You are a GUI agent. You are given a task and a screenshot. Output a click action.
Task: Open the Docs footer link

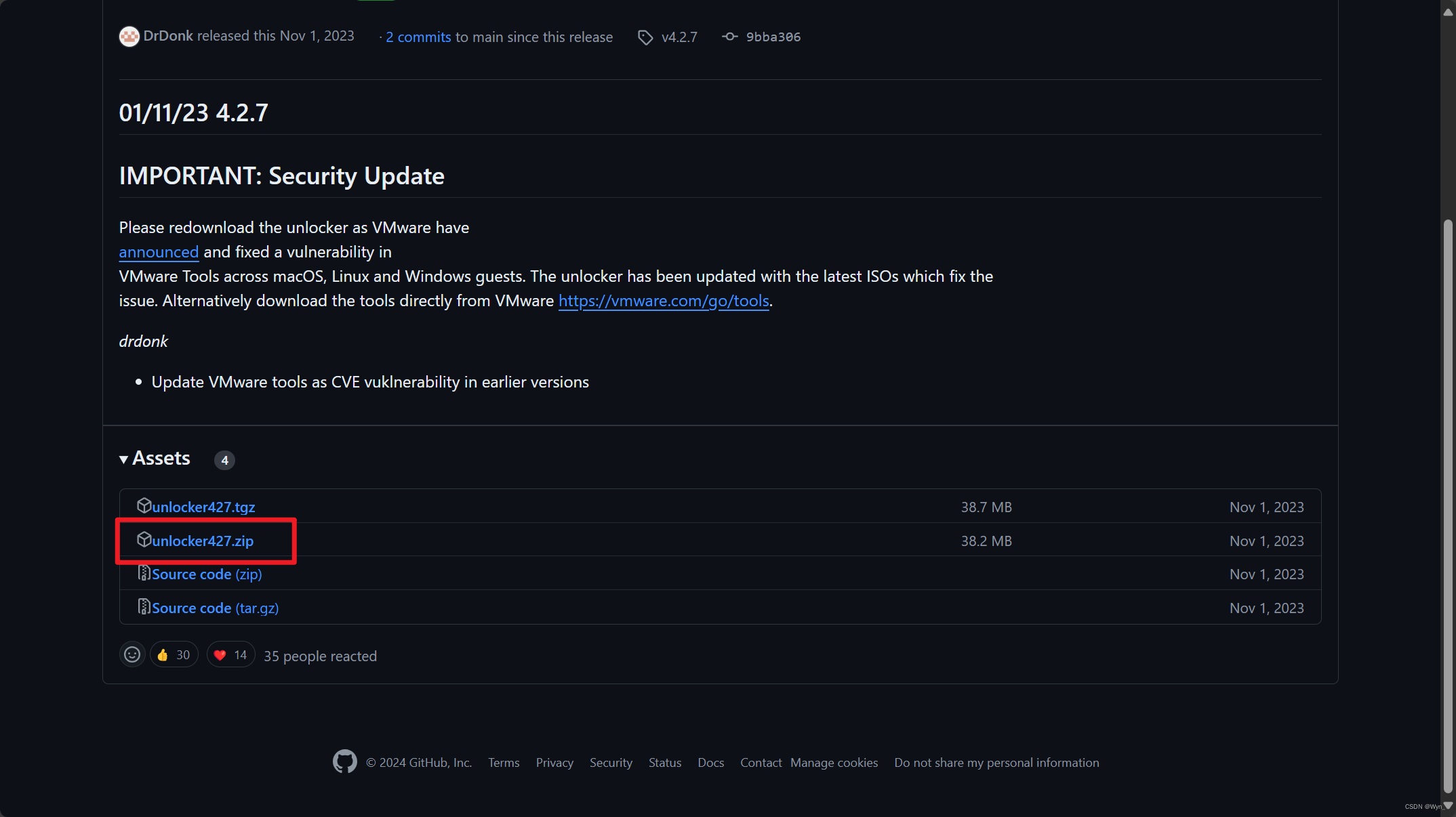pos(710,762)
